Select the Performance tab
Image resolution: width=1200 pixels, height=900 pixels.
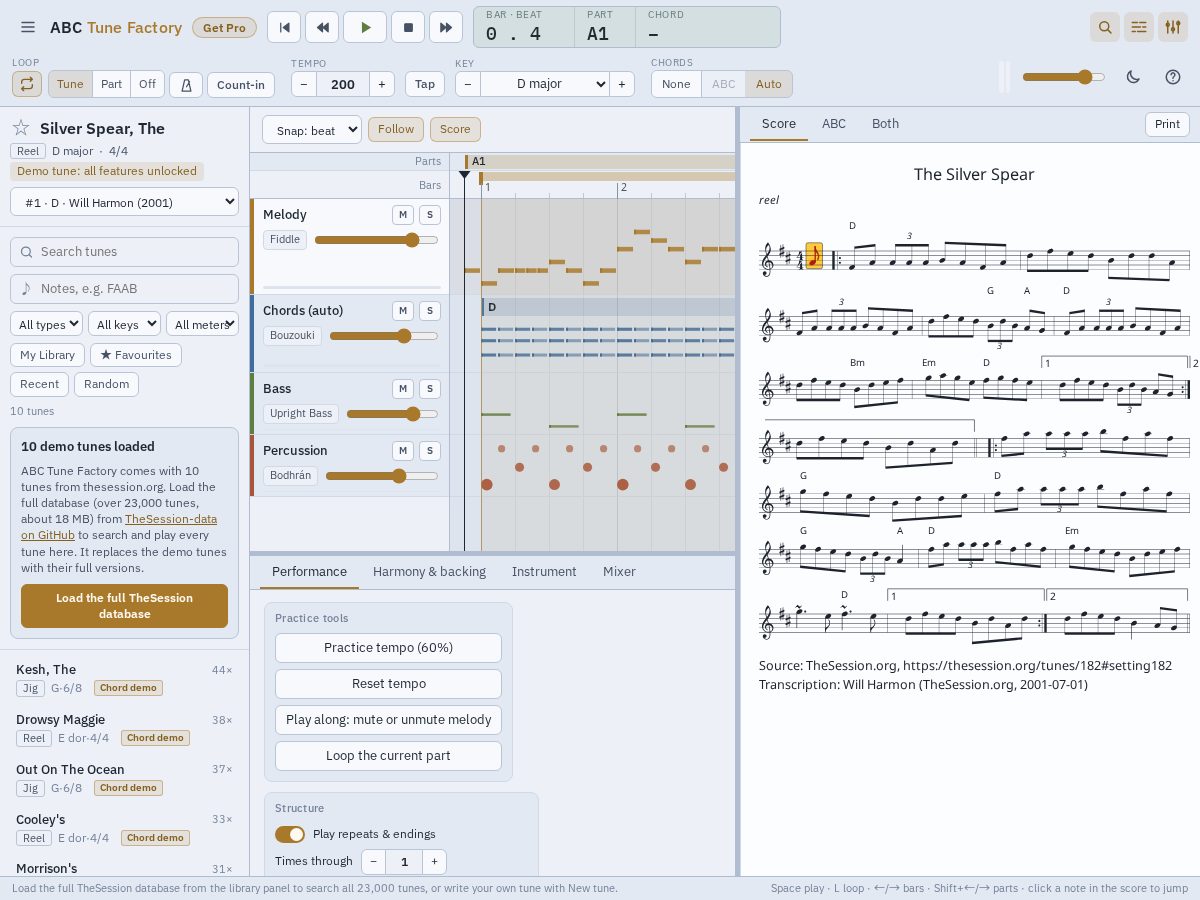tap(309, 572)
